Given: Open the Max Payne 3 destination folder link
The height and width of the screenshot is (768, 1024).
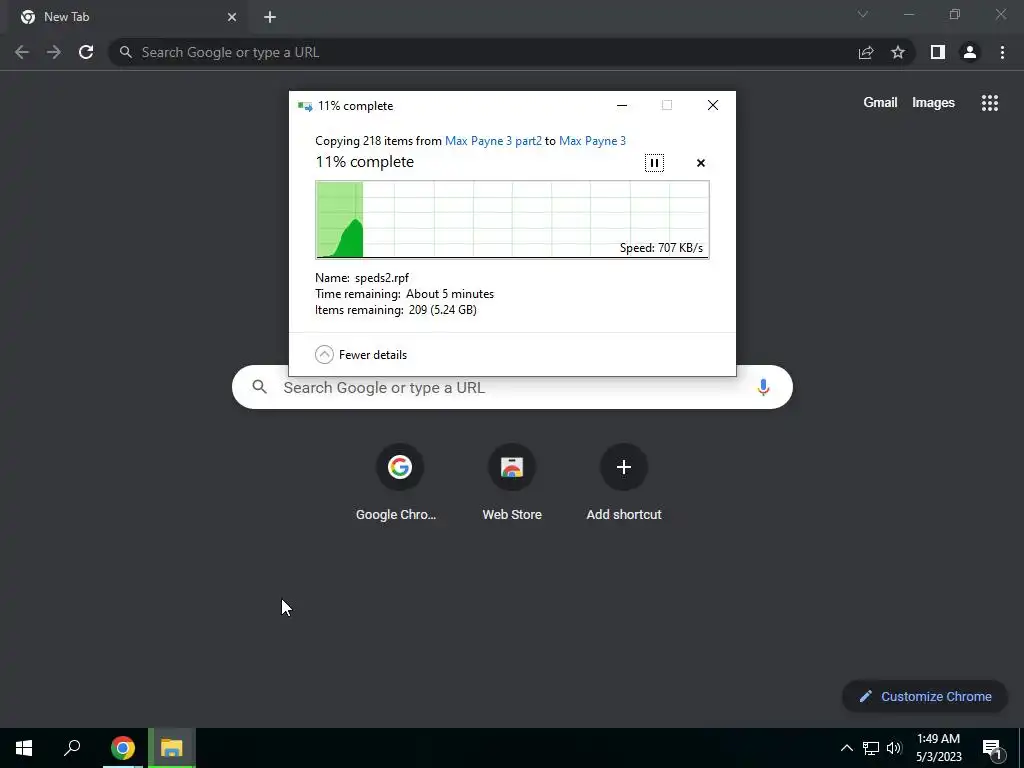Looking at the screenshot, I should coord(592,140).
